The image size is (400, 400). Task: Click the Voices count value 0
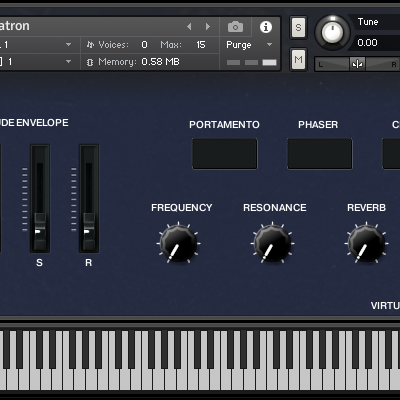(144, 45)
